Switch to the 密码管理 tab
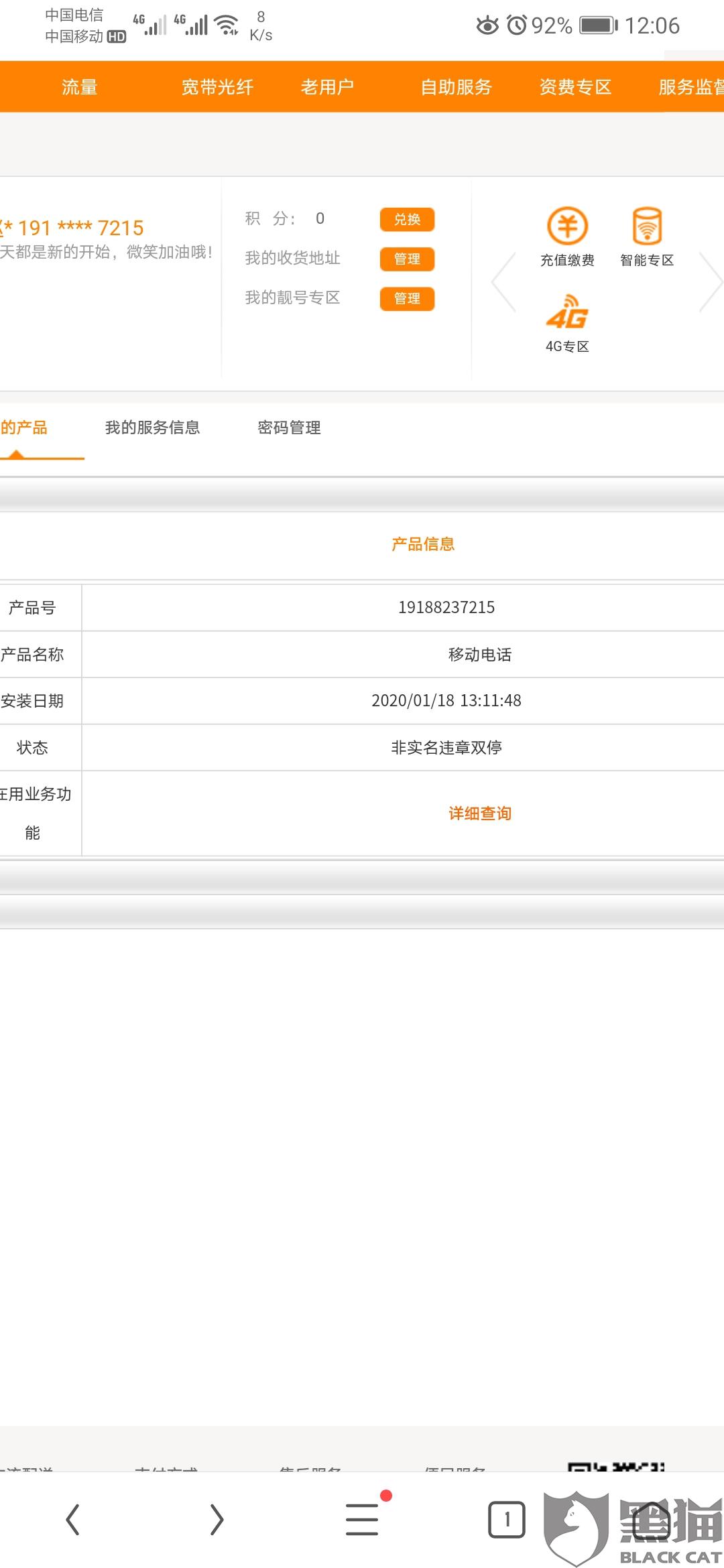This screenshot has height=1568, width=724. 290,428
